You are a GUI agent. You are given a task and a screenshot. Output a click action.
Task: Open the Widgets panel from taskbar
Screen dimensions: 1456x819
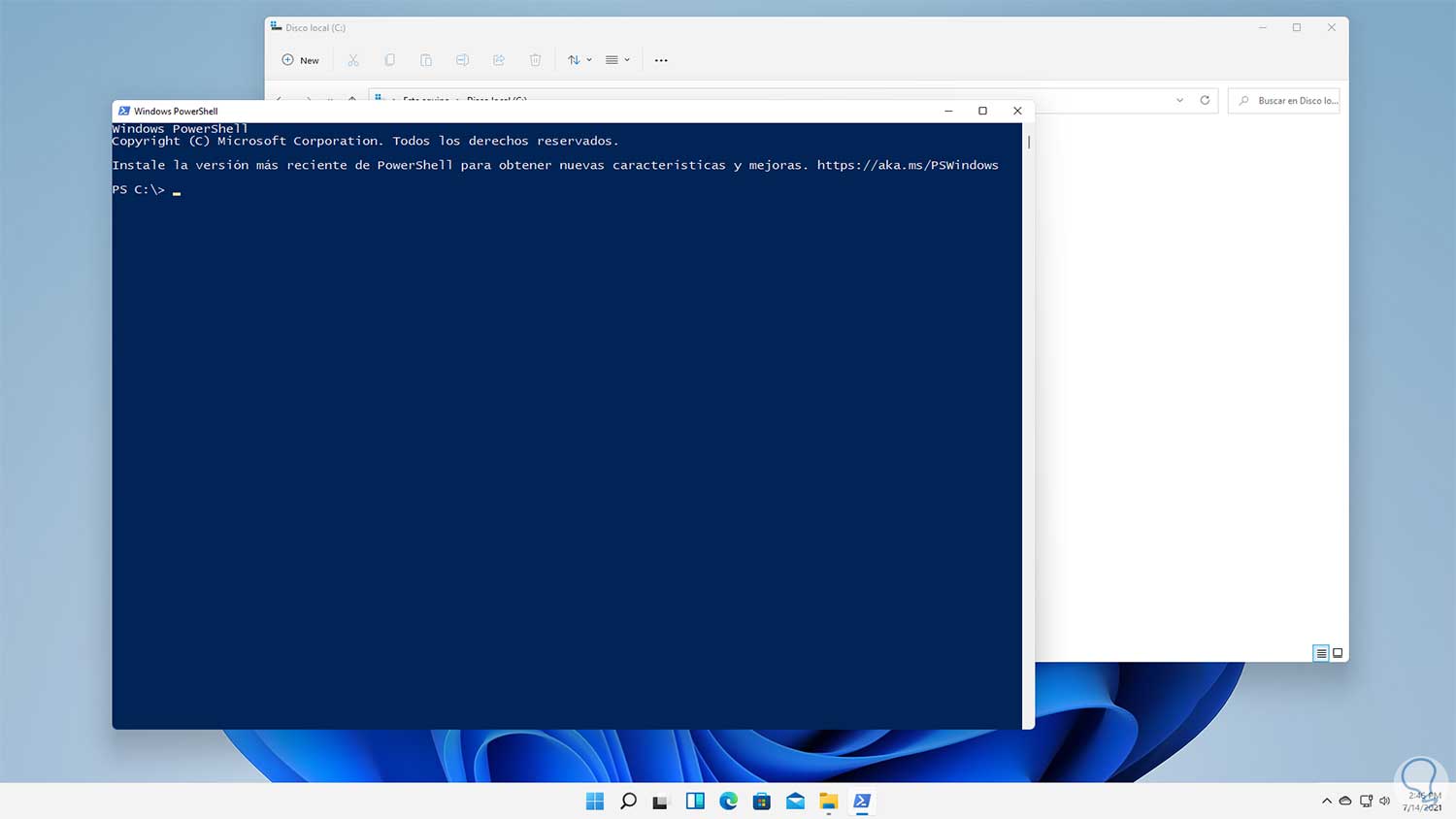(695, 801)
